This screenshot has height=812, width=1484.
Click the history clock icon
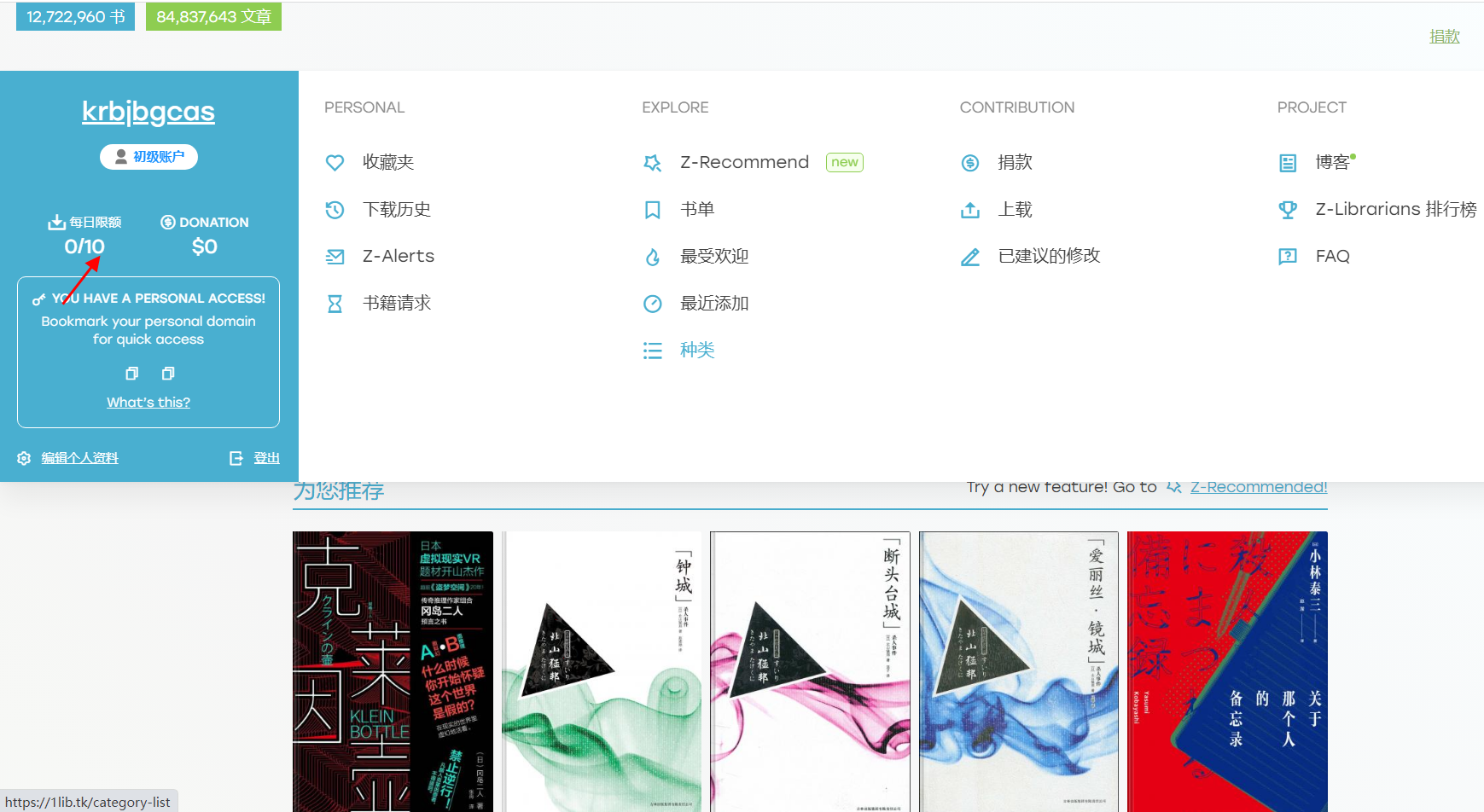(335, 210)
